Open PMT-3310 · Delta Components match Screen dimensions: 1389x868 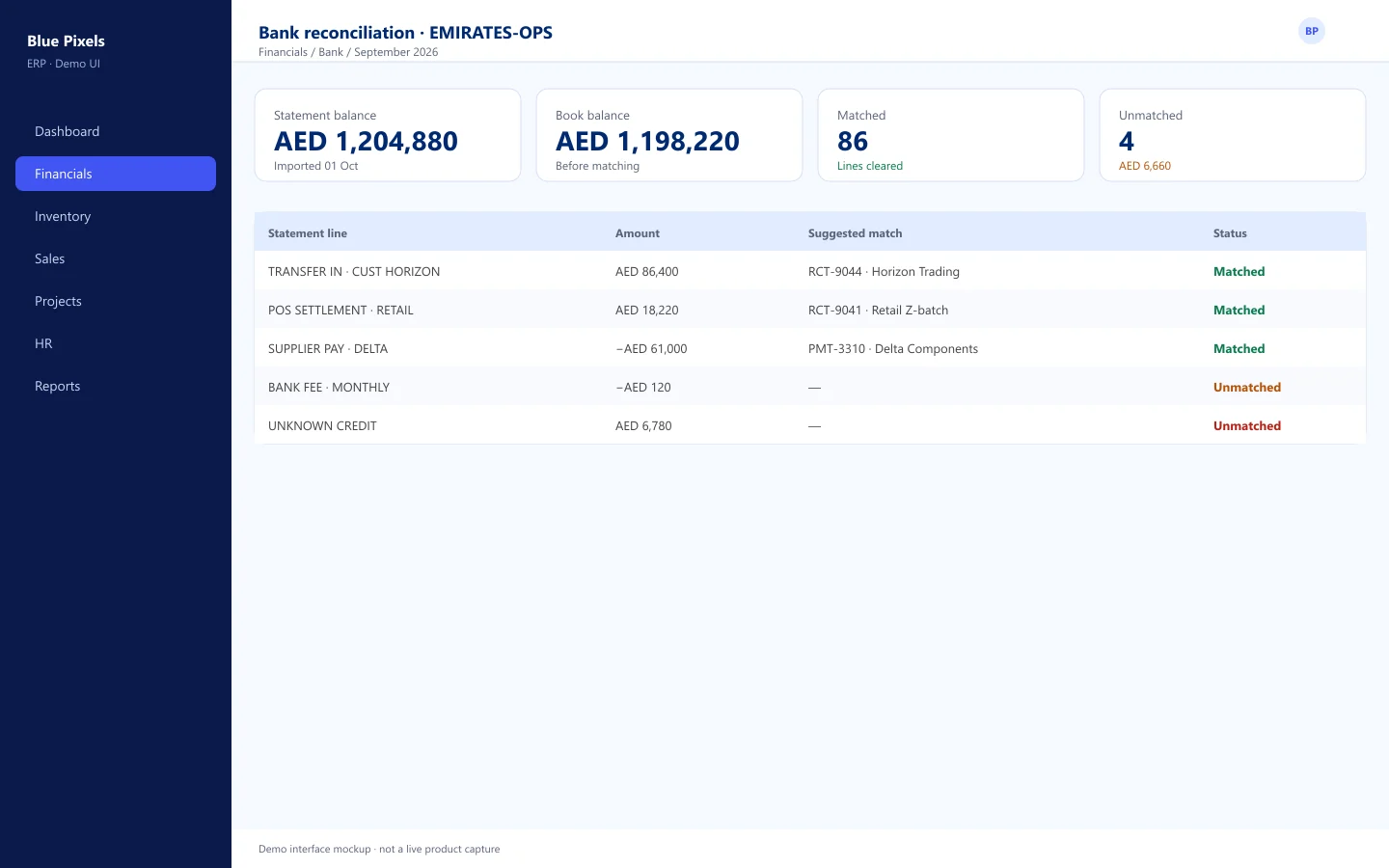893,348
